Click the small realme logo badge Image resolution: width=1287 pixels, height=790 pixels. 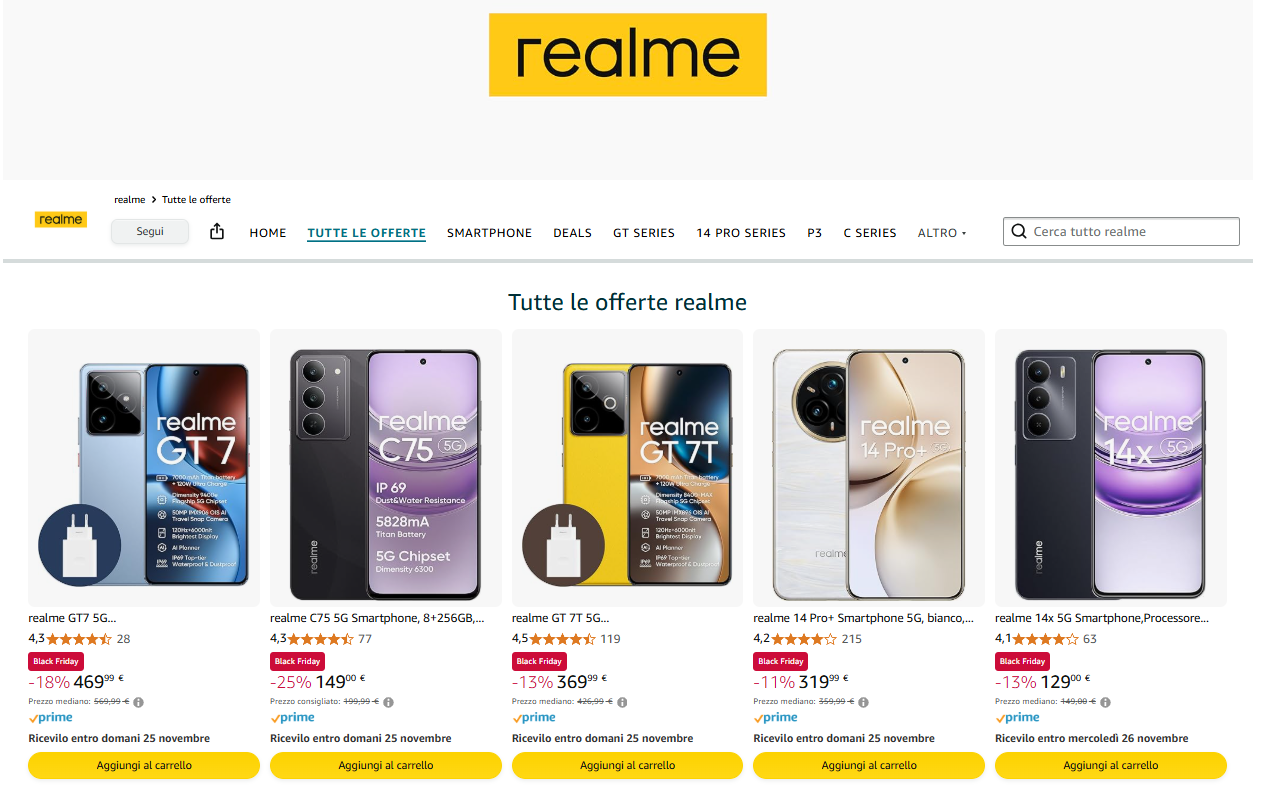coord(61,219)
